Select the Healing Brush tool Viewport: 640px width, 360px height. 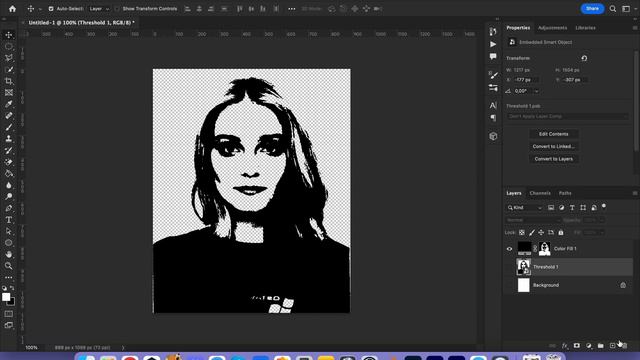pyautogui.click(x=9, y=116)
